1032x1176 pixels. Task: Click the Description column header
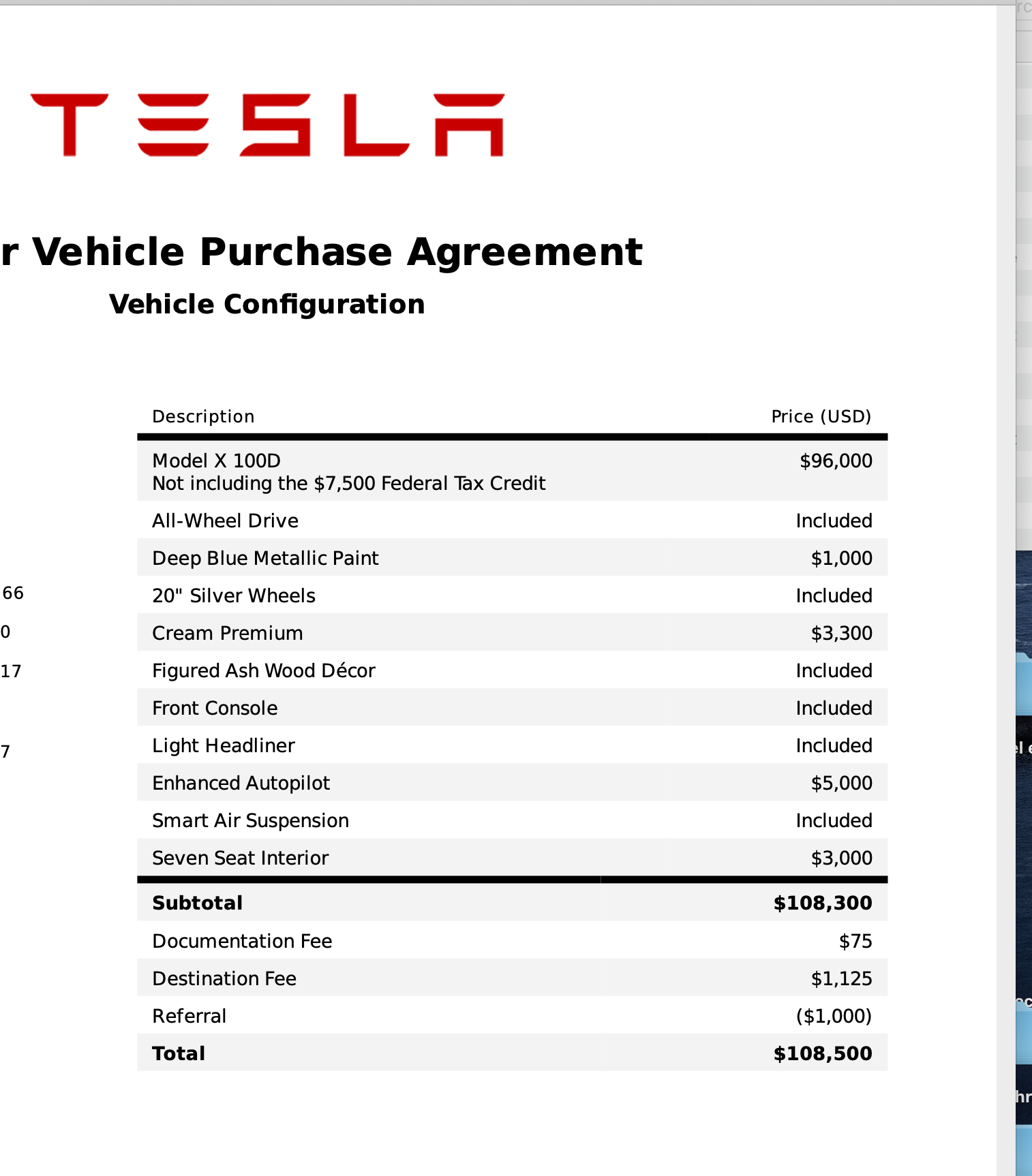pos(203,416)
